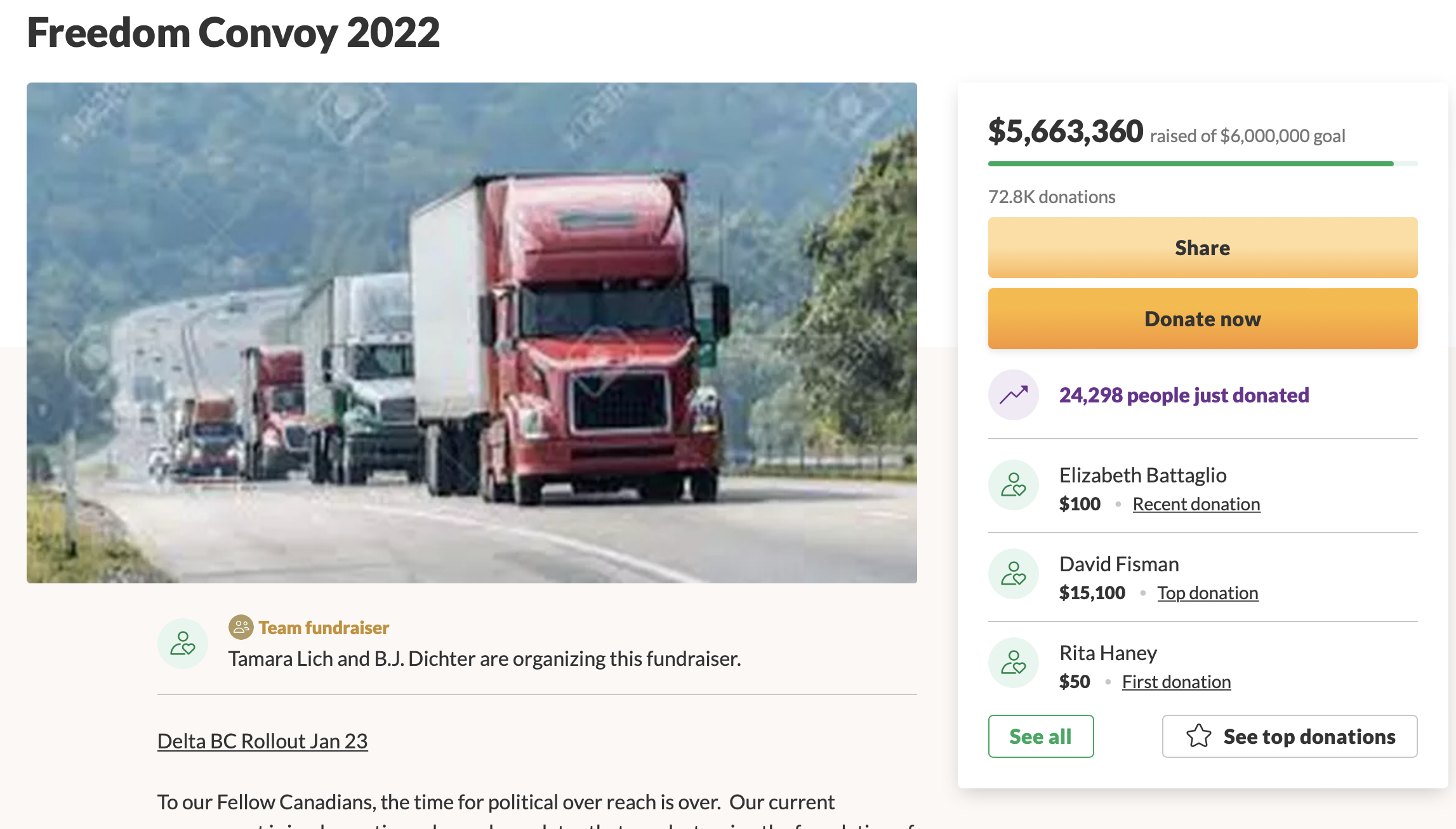This screenshot has height=829, width=1456.
Task: Open the Share button
Action: [1203, 248]
